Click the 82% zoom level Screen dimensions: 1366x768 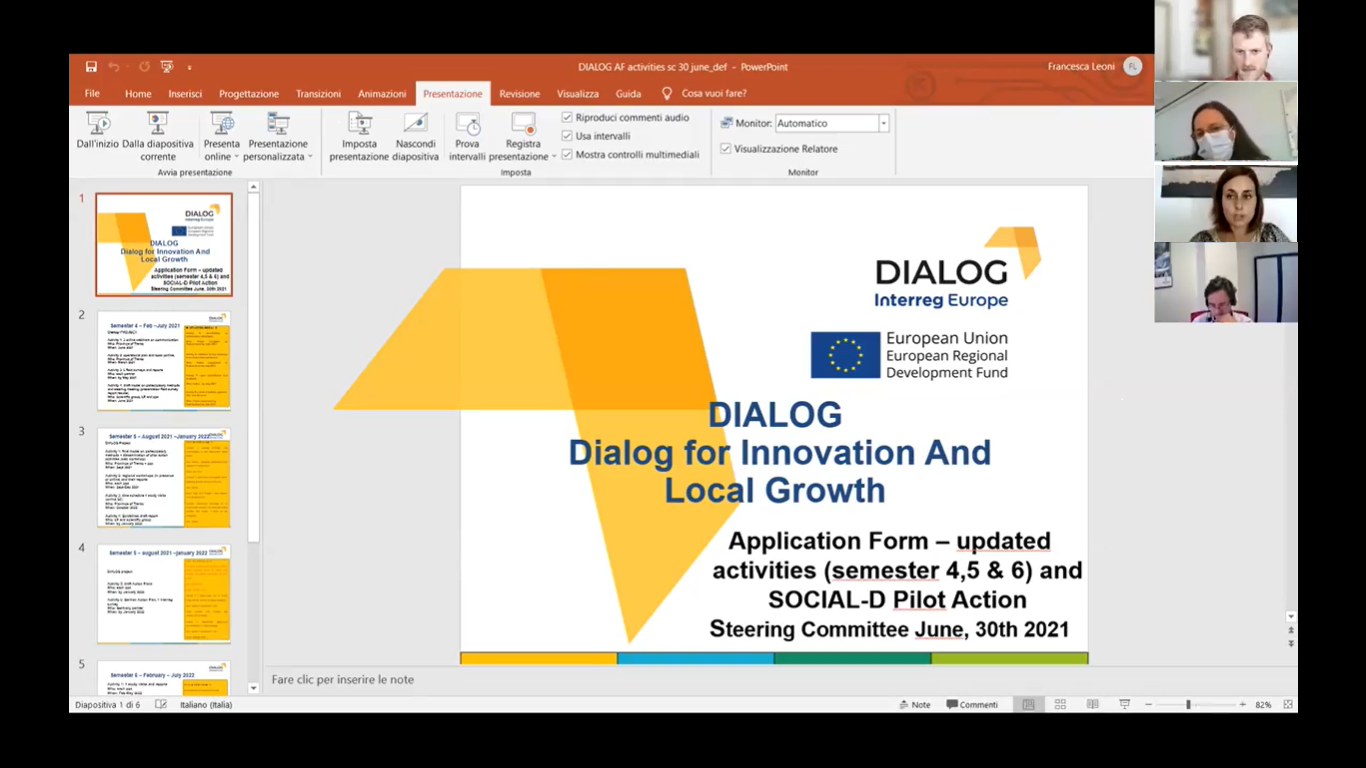tap(1263, 705)
